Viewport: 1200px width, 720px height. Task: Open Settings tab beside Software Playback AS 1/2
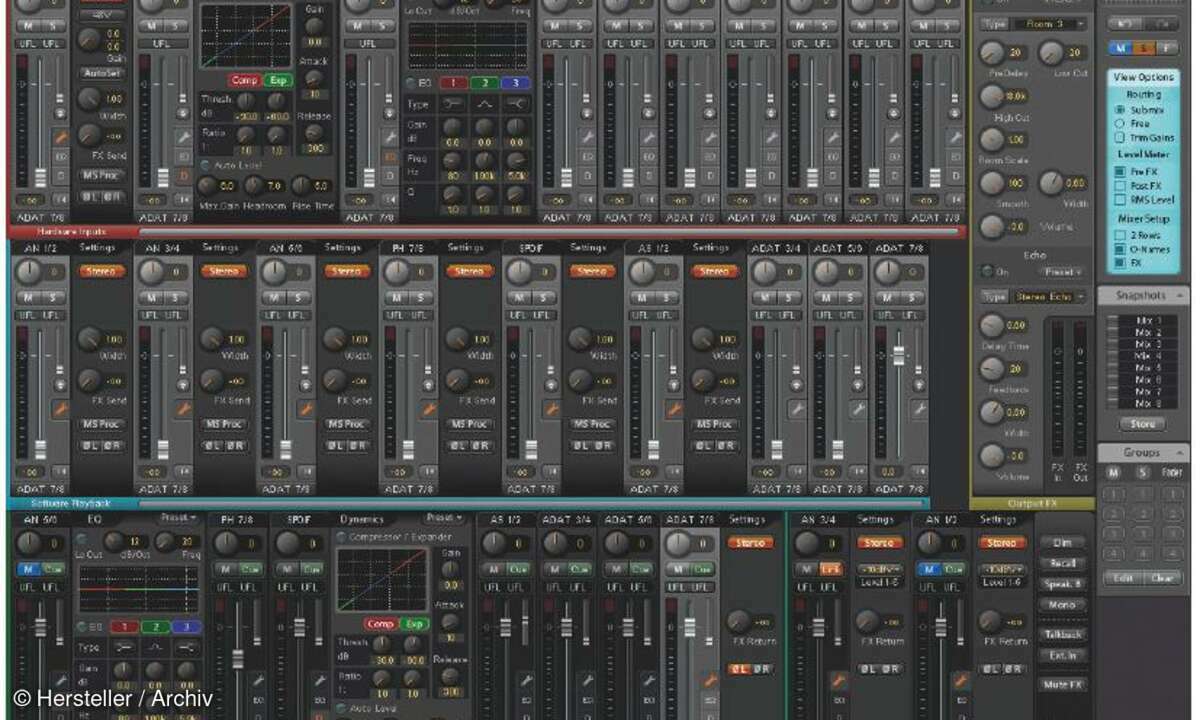(x=712, y=247)
